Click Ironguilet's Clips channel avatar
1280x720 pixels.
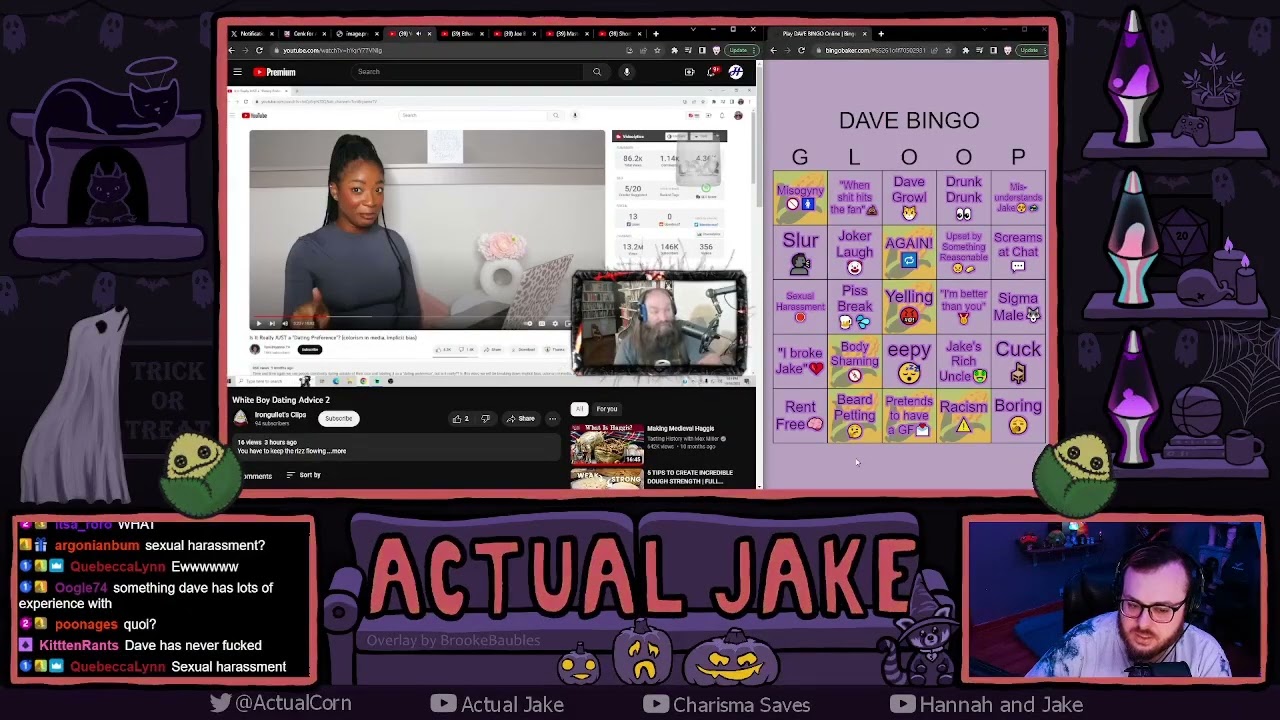241,418
